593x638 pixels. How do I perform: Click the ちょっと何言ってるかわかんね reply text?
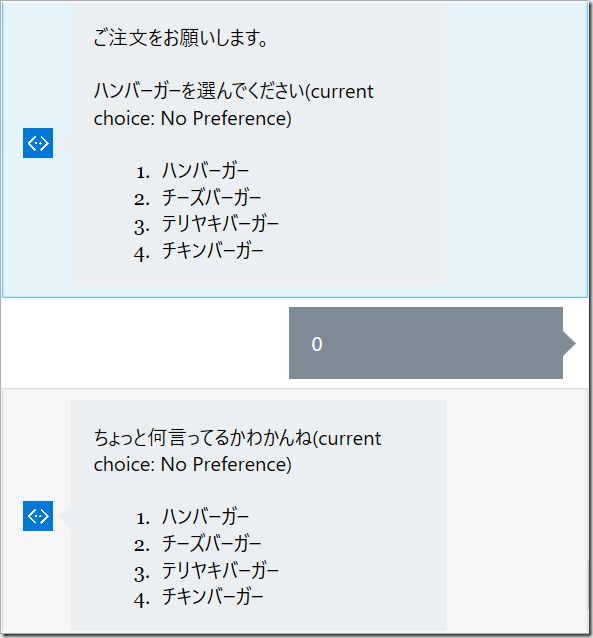[x=203, y=438]
